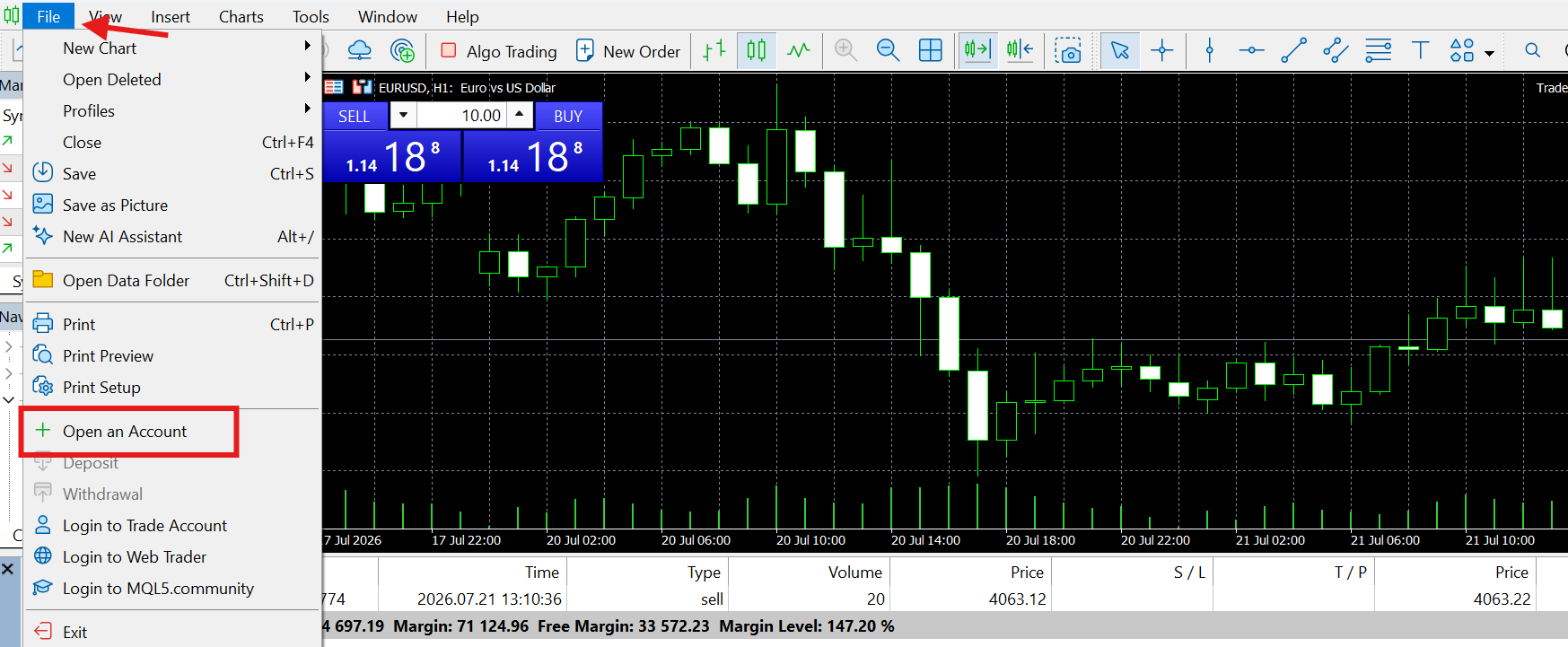Click the trade time 2026.07.21 13:10:36
This screenshot has height=647, width=1568.
click(x=489, y=599)
